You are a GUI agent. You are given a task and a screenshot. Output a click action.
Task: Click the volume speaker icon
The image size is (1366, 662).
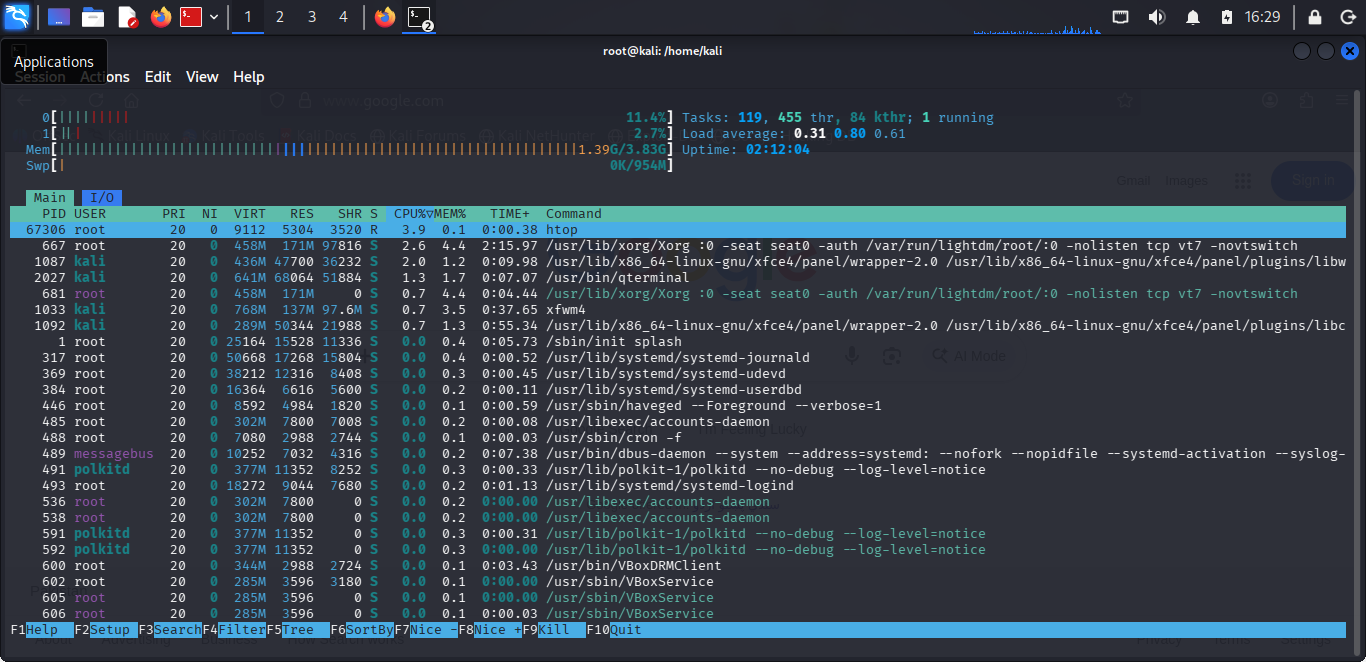pos(1156,17)
